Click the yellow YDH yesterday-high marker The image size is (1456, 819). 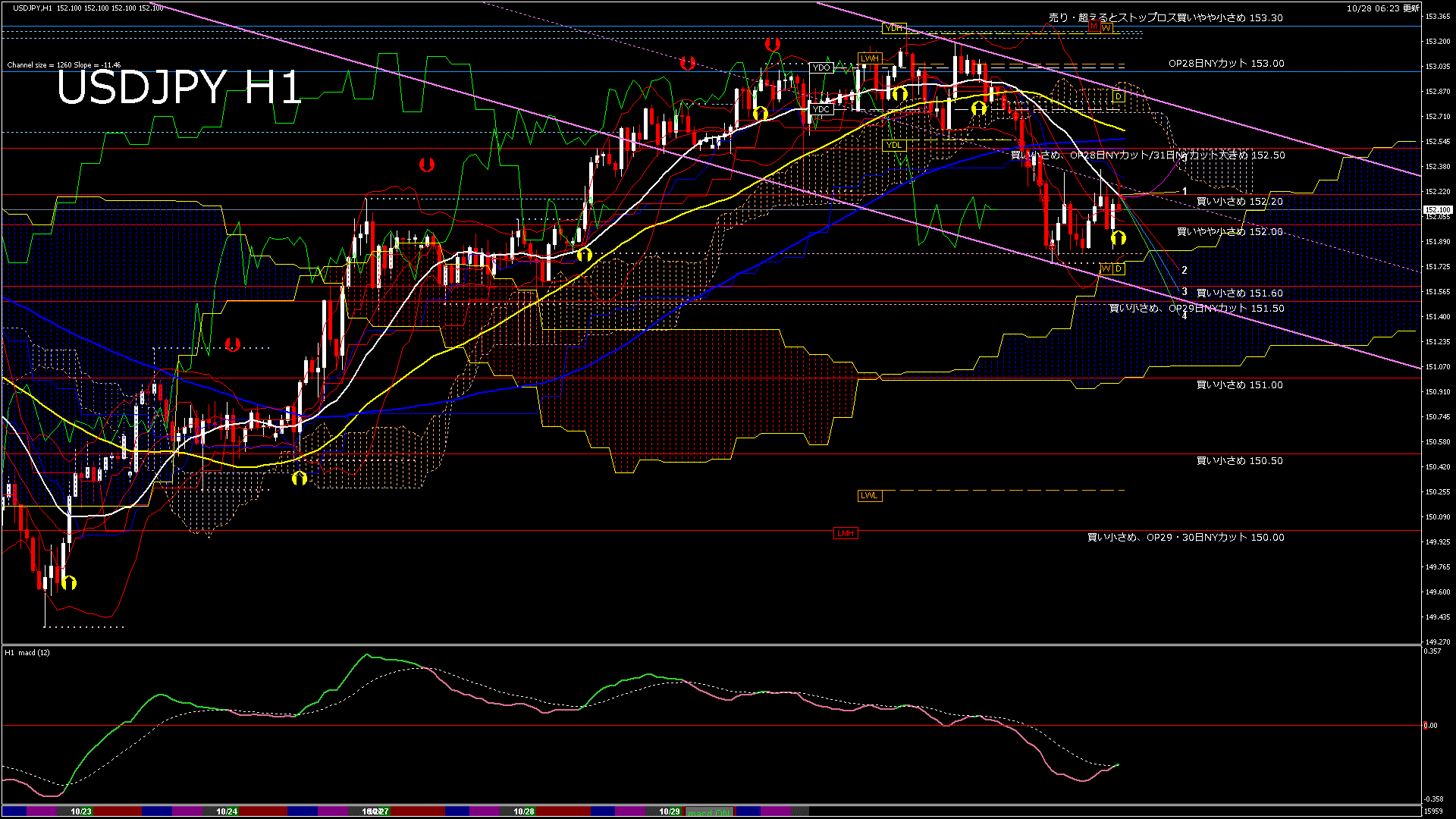point(893,27)
